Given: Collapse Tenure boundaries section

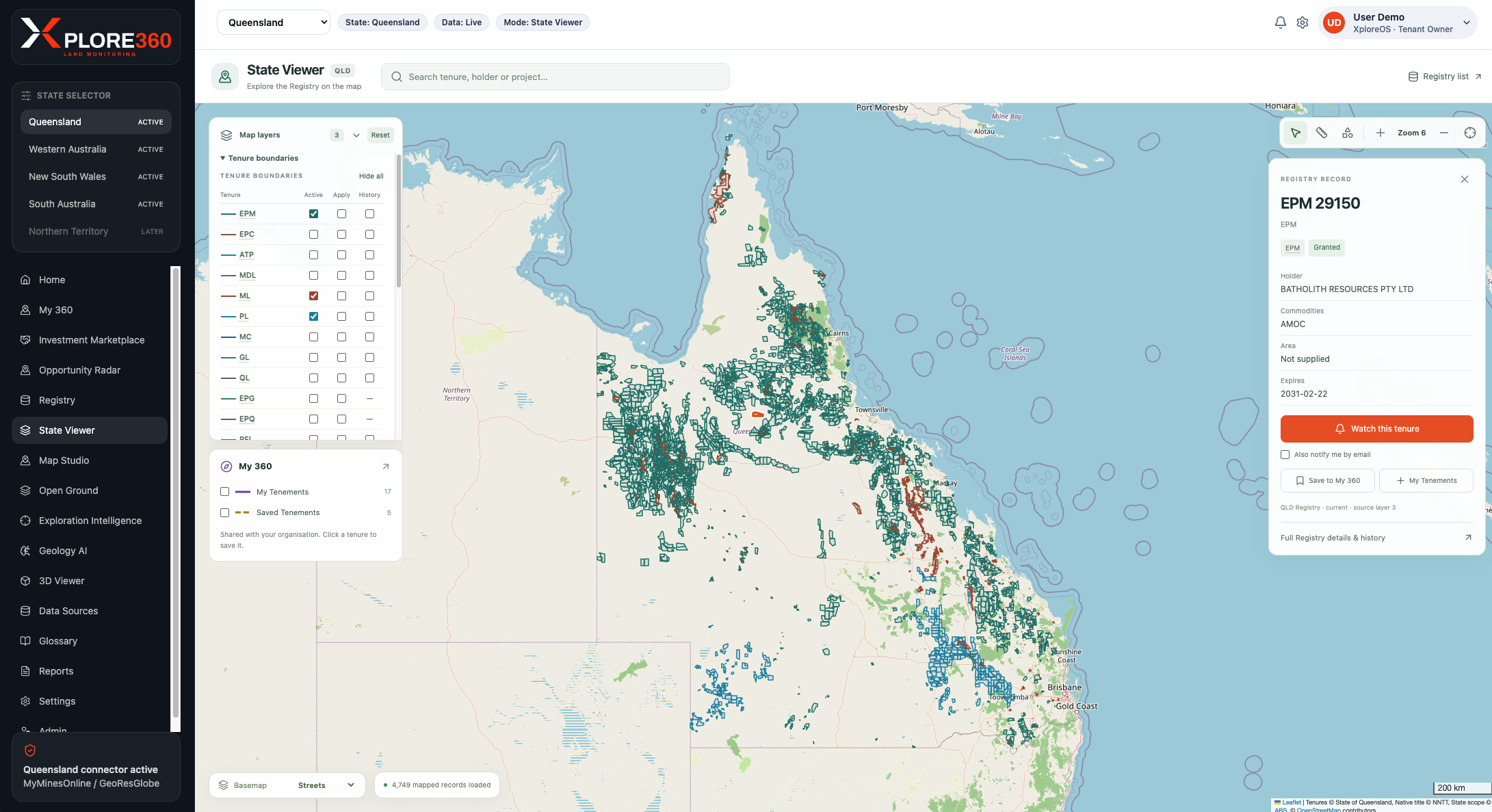Looking at the screenshot, I should click(x=259, y=158).
